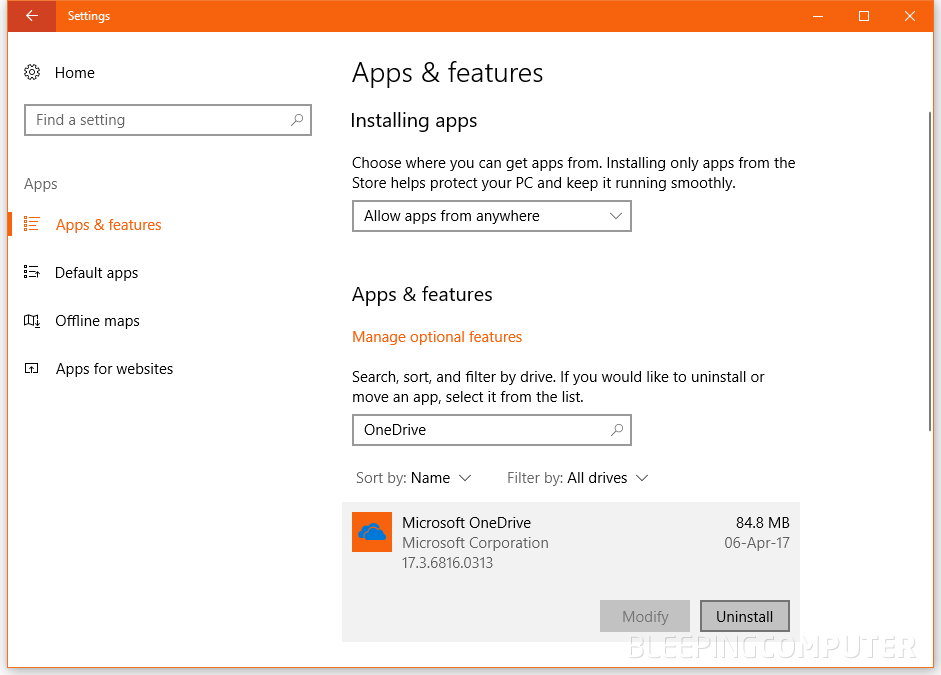The image size is (941, 675).
Task: Open the Home settings page
Action: (75, 73)
